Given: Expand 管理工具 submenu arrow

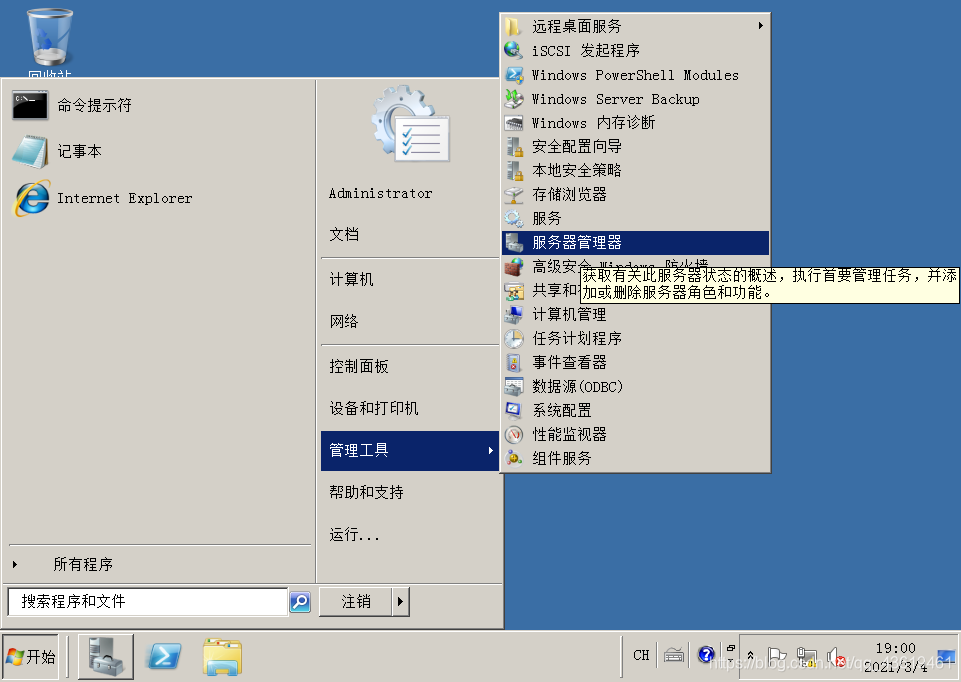Looking at the screenshot, I should point(490,450).
